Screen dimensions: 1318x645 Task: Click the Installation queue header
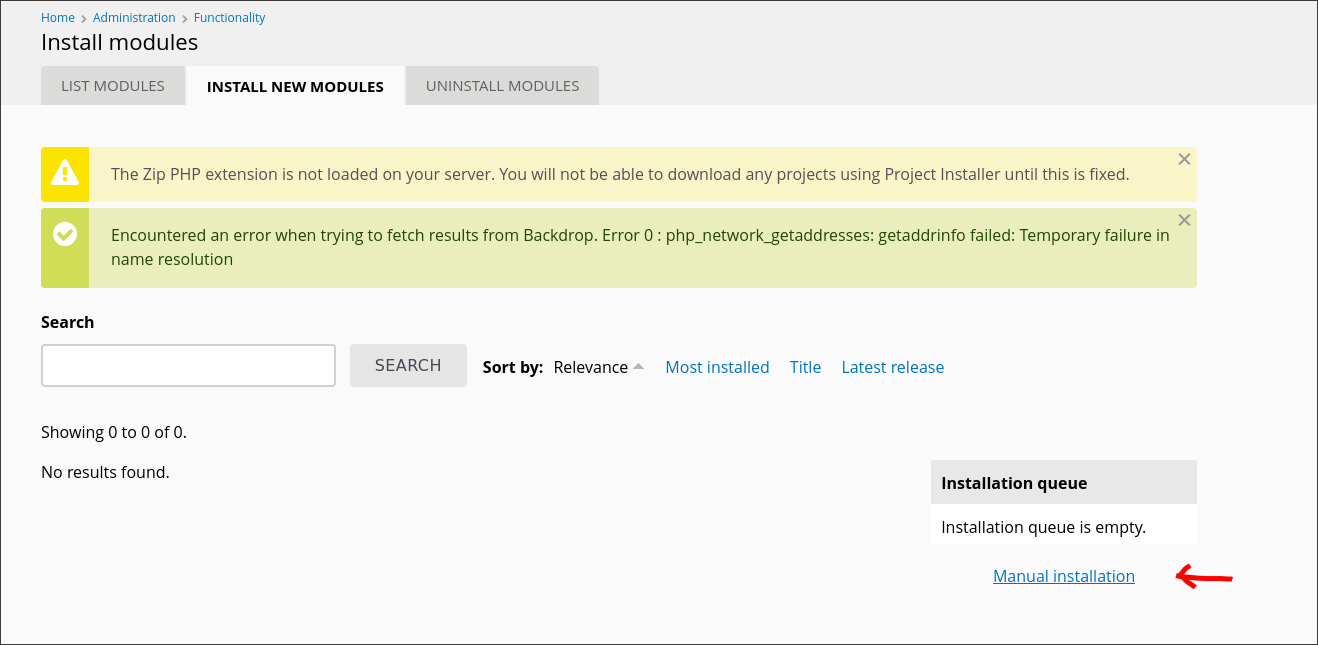(x=1014, y=483)
